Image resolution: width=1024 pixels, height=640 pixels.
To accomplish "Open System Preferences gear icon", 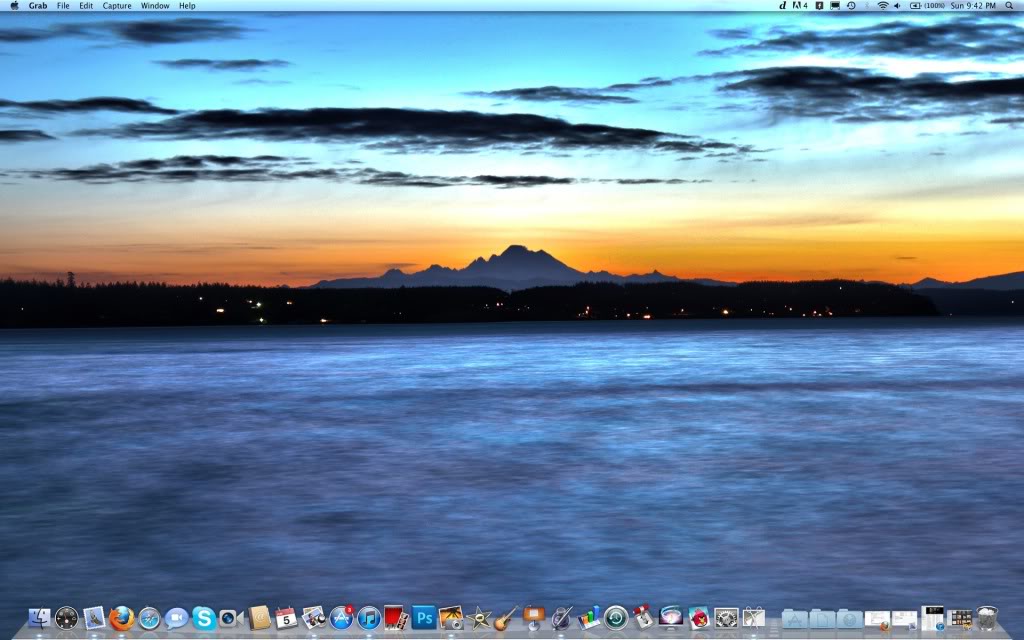I will pos(726,617).
